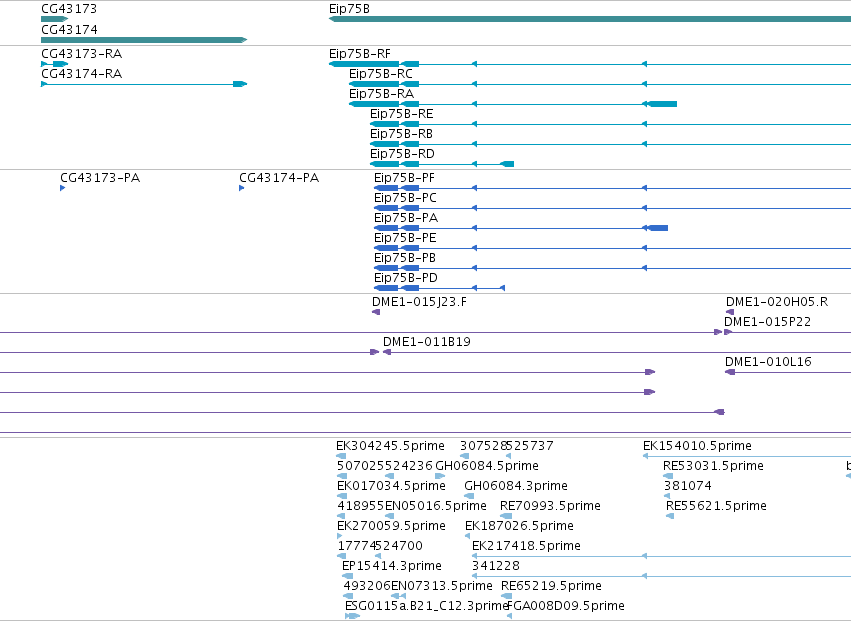The width and height of the screenshot is (851, 621).
Task: Select the EK017034.5prime EST label
Action: tap(391, 486)
